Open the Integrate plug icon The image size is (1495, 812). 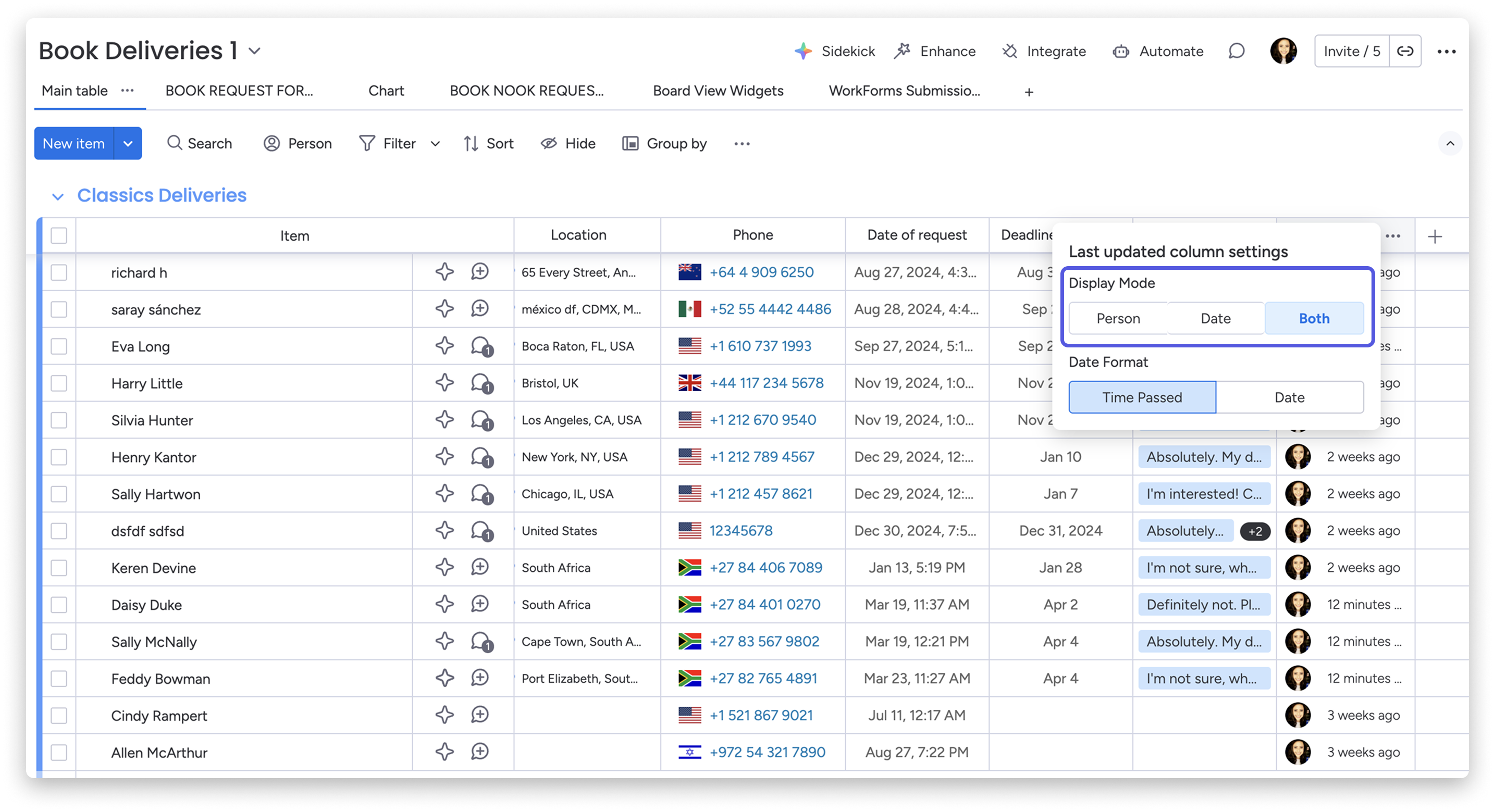coord(1010,51)
